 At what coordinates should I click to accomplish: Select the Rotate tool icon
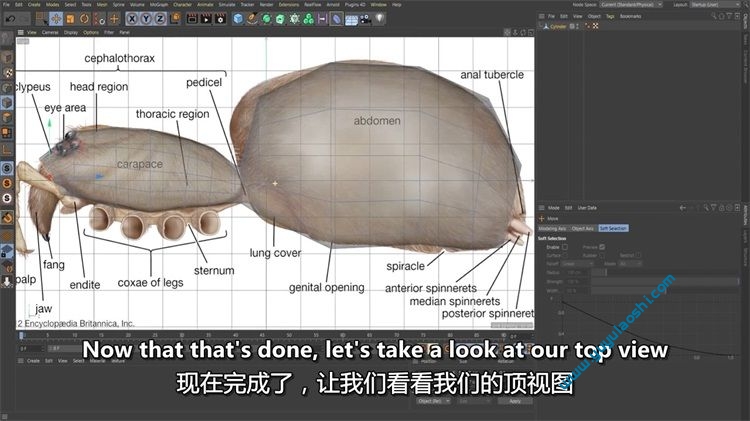click(x=85, y=19)
